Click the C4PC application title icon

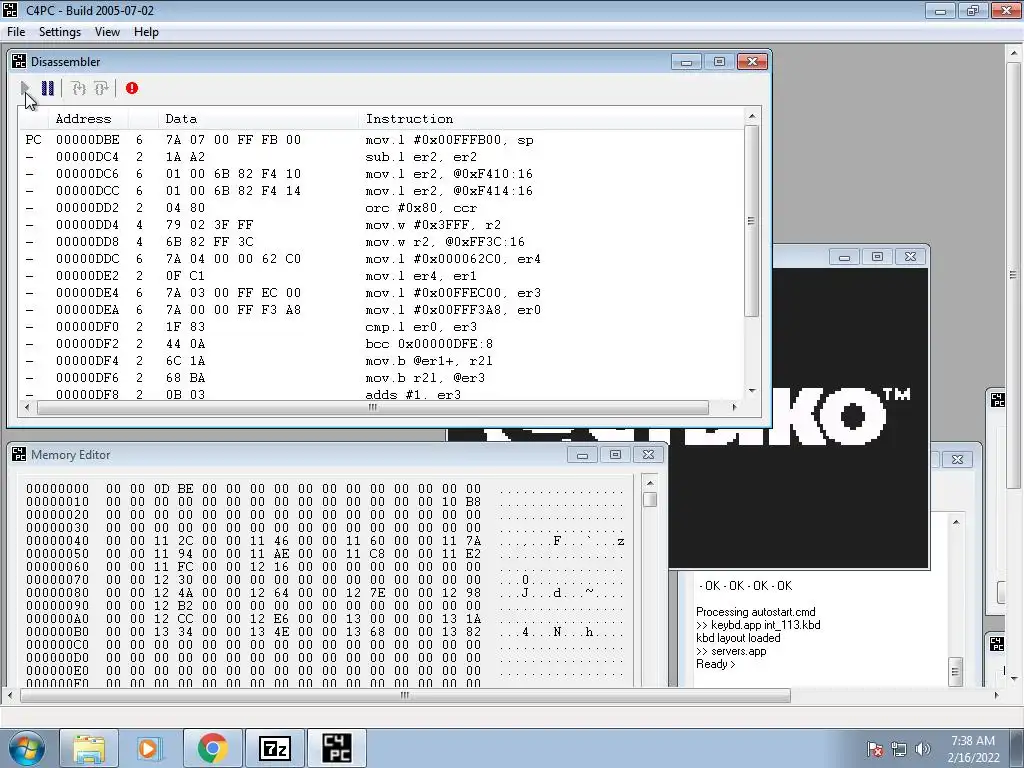pos(10,10)
